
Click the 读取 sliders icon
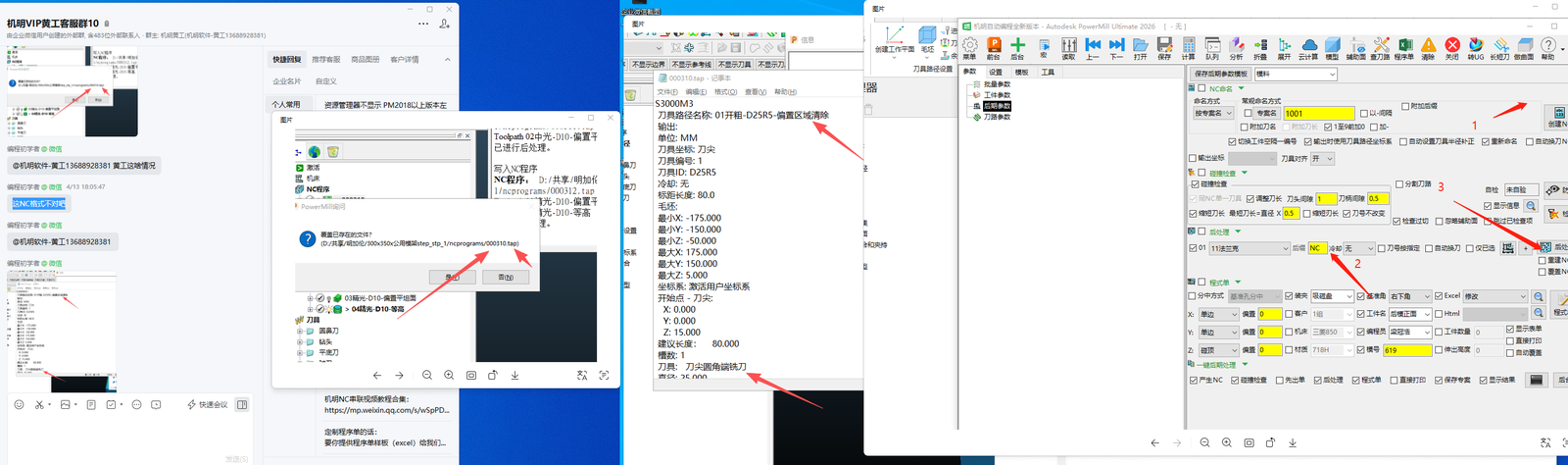click(1068, 48)
